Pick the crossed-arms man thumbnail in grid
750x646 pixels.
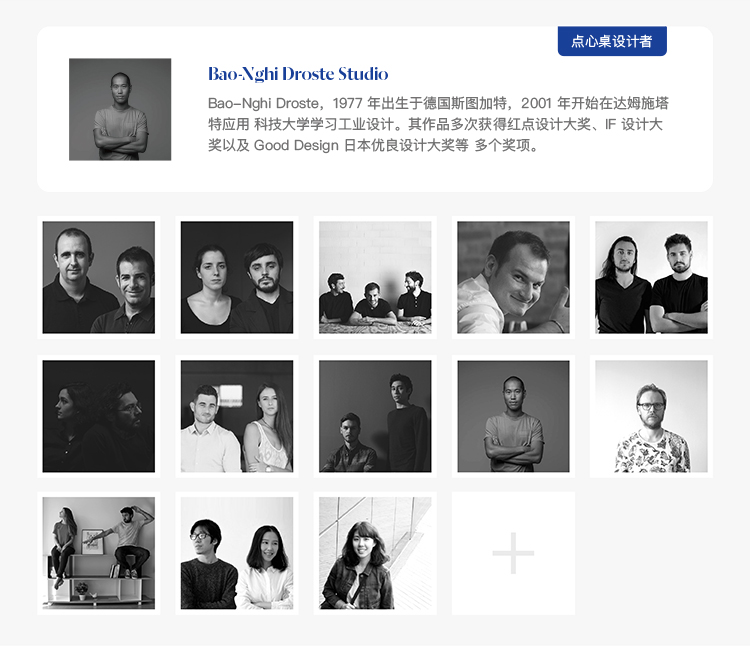pos(513,416)
